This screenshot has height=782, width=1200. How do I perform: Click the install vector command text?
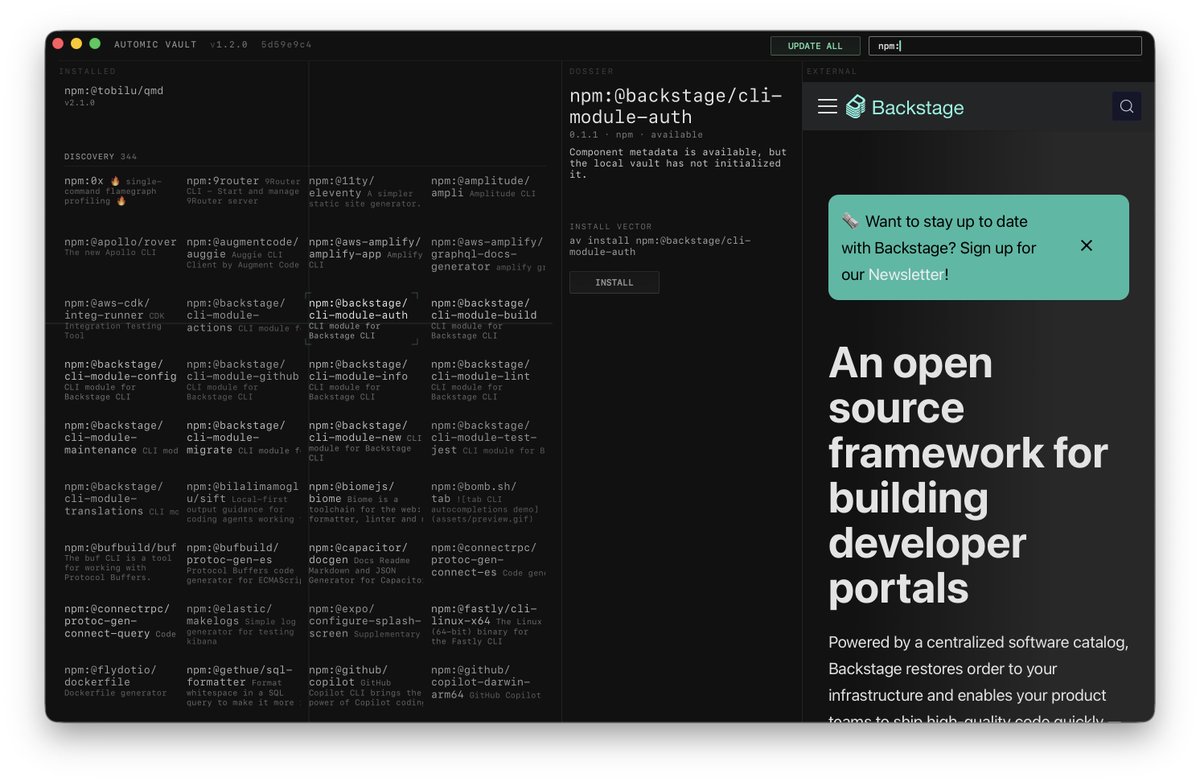pyautogui.click(x=659, y=246)
